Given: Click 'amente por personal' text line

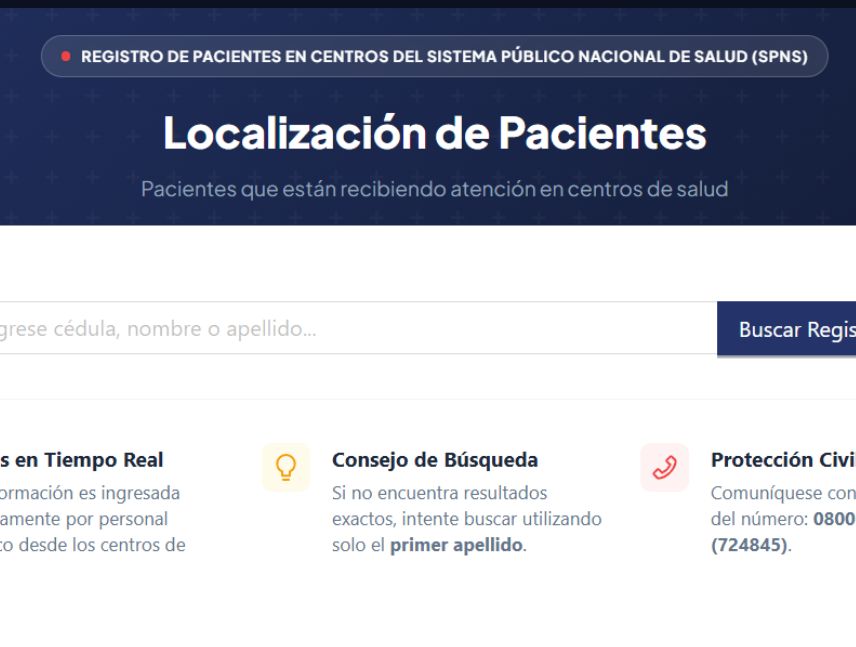Looking at the screenshot, I should coord(84,519).
